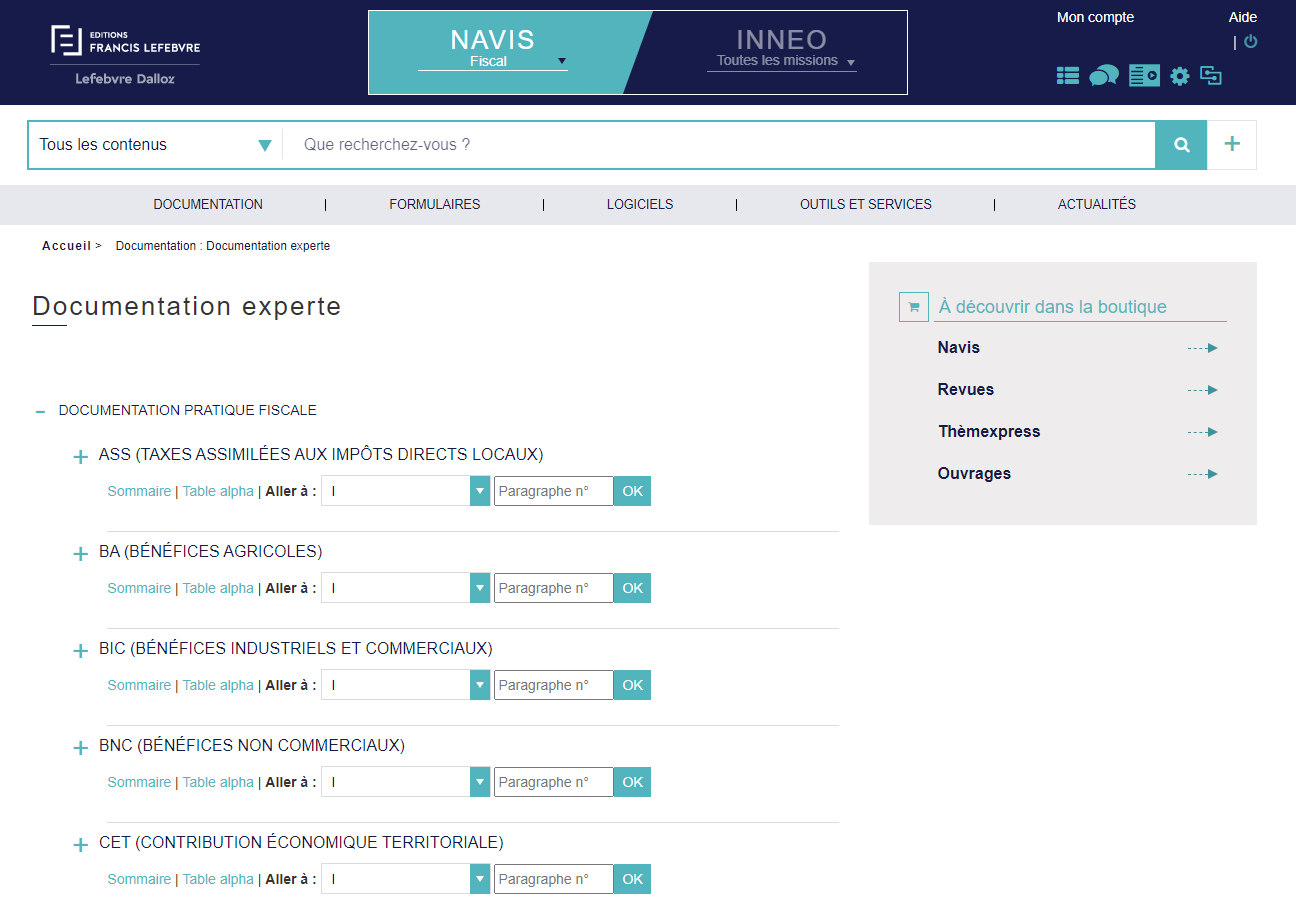Open Navis in the boutique panel
Viewport: 1296px width, 910px height.
coord(959,348)
